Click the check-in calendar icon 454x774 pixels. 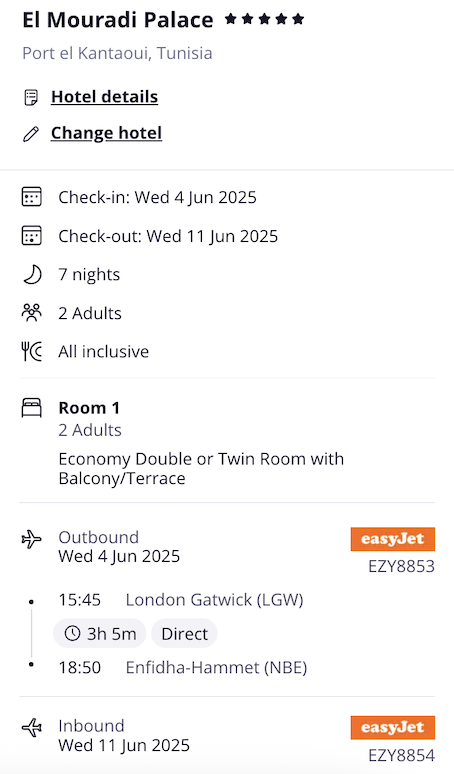point(32,196)
